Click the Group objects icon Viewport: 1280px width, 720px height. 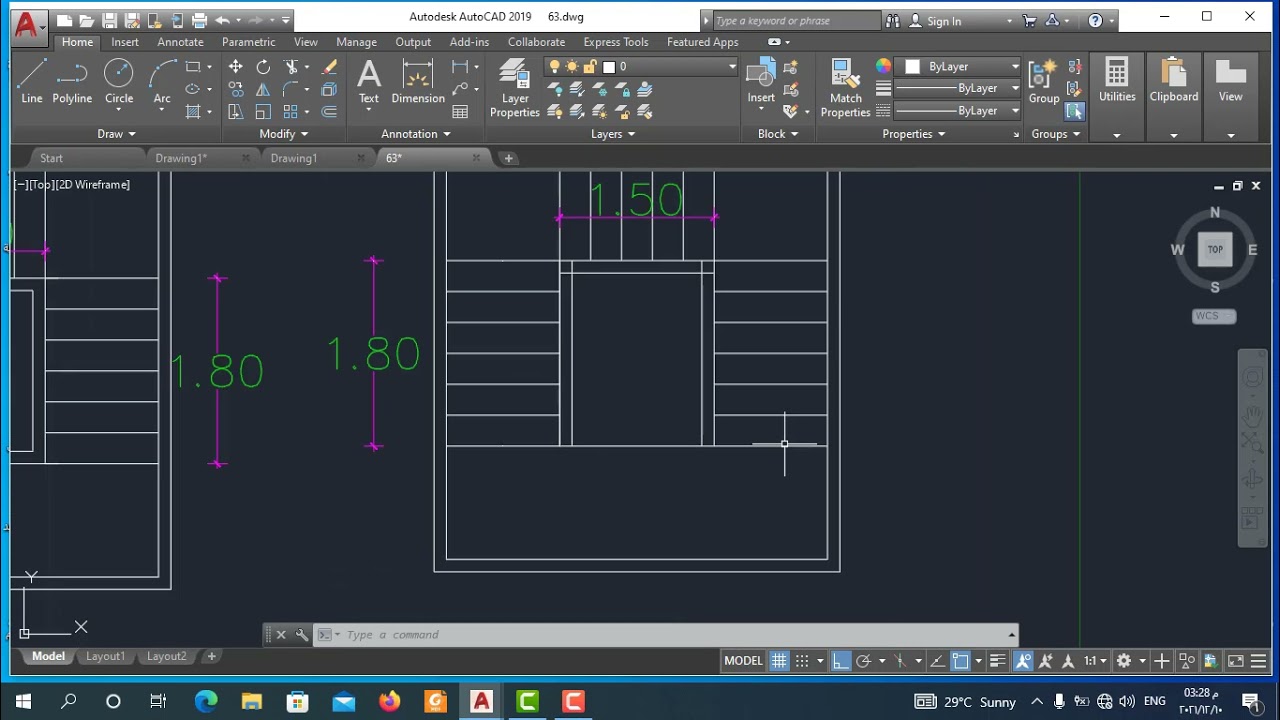(x=1044, y=80)
